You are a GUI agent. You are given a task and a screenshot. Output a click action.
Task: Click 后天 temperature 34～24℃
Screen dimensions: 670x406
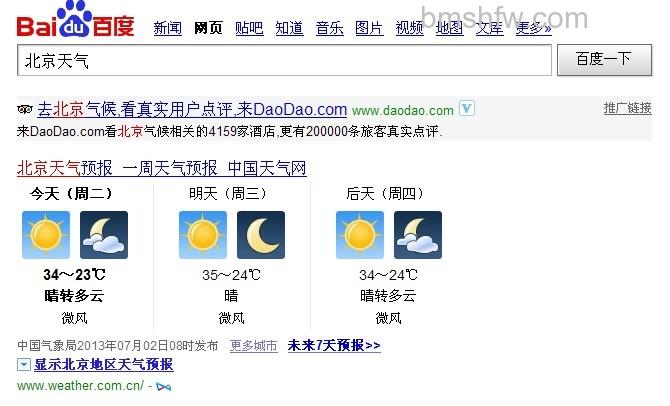pos(388,275)
